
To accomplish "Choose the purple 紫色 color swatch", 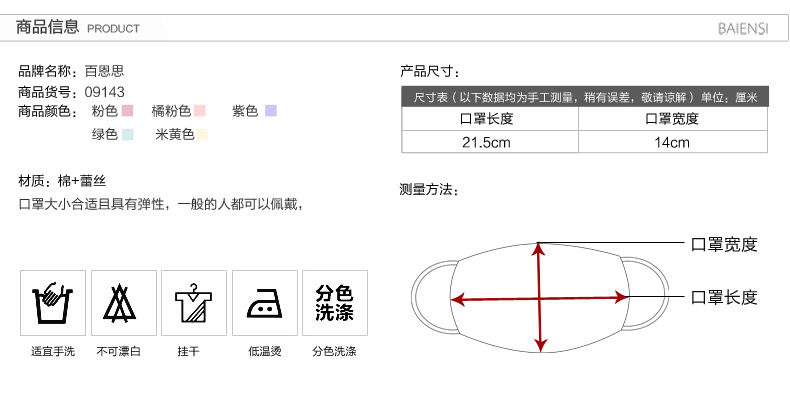I will click(x=271, y=111).
